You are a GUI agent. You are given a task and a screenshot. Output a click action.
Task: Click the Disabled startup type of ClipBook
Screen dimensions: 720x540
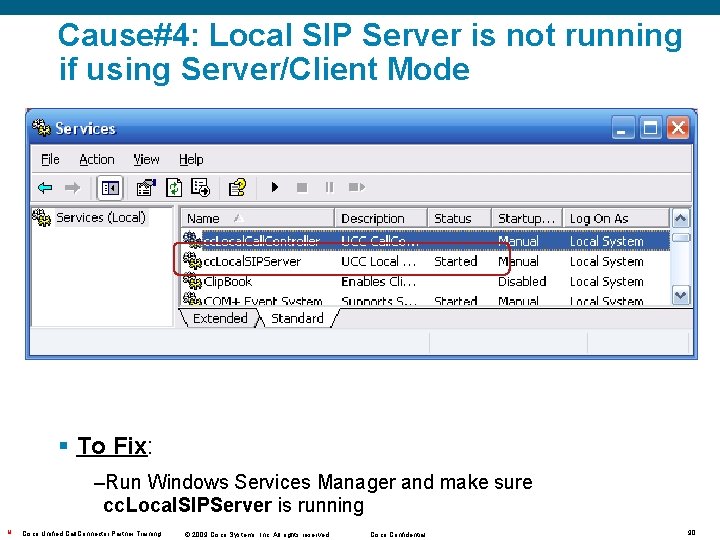coord(522,281)
